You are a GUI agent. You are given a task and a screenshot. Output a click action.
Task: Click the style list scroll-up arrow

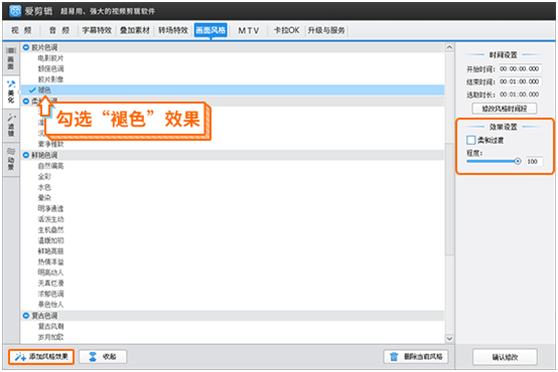pos(449,47)
